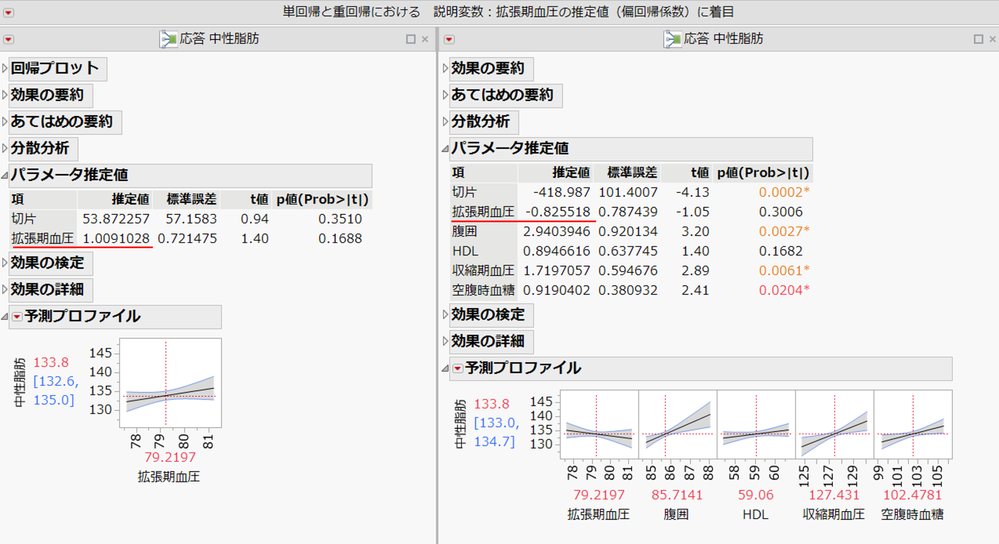Collapse right panel パラメータ推定値 section
Image resolution: width=999 pixels, height=544 pixels.
445,148
